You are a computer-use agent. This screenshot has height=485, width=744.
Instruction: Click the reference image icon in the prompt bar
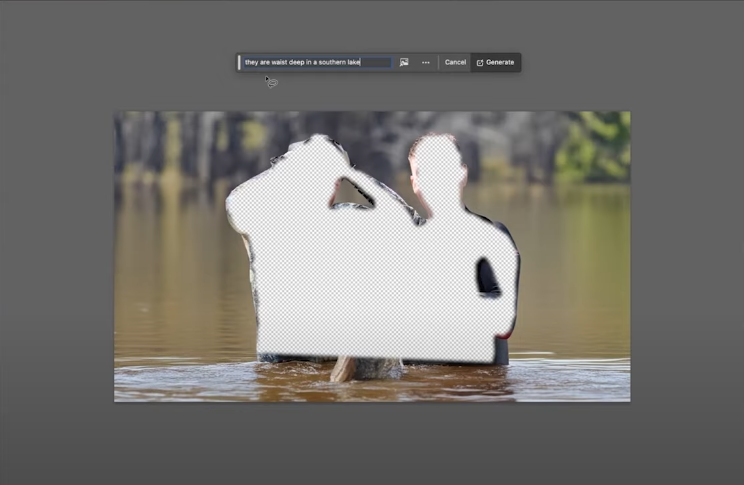pos(404,62)
